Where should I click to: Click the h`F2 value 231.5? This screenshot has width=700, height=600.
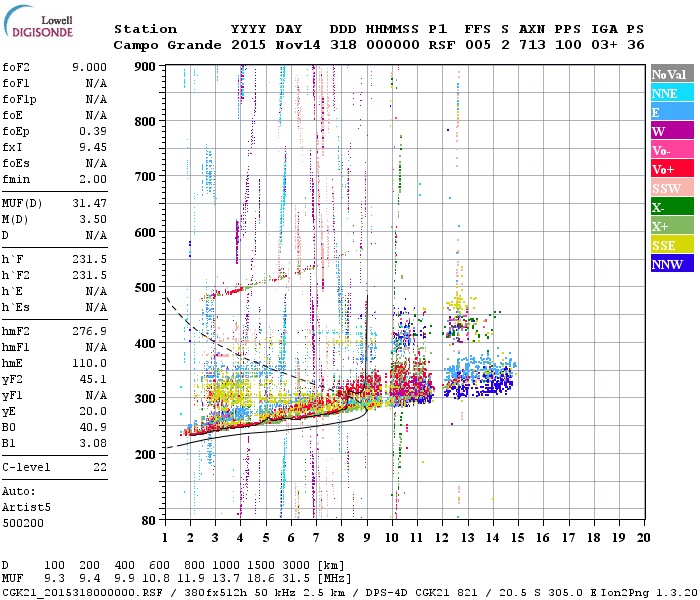[x=89, y=275]
